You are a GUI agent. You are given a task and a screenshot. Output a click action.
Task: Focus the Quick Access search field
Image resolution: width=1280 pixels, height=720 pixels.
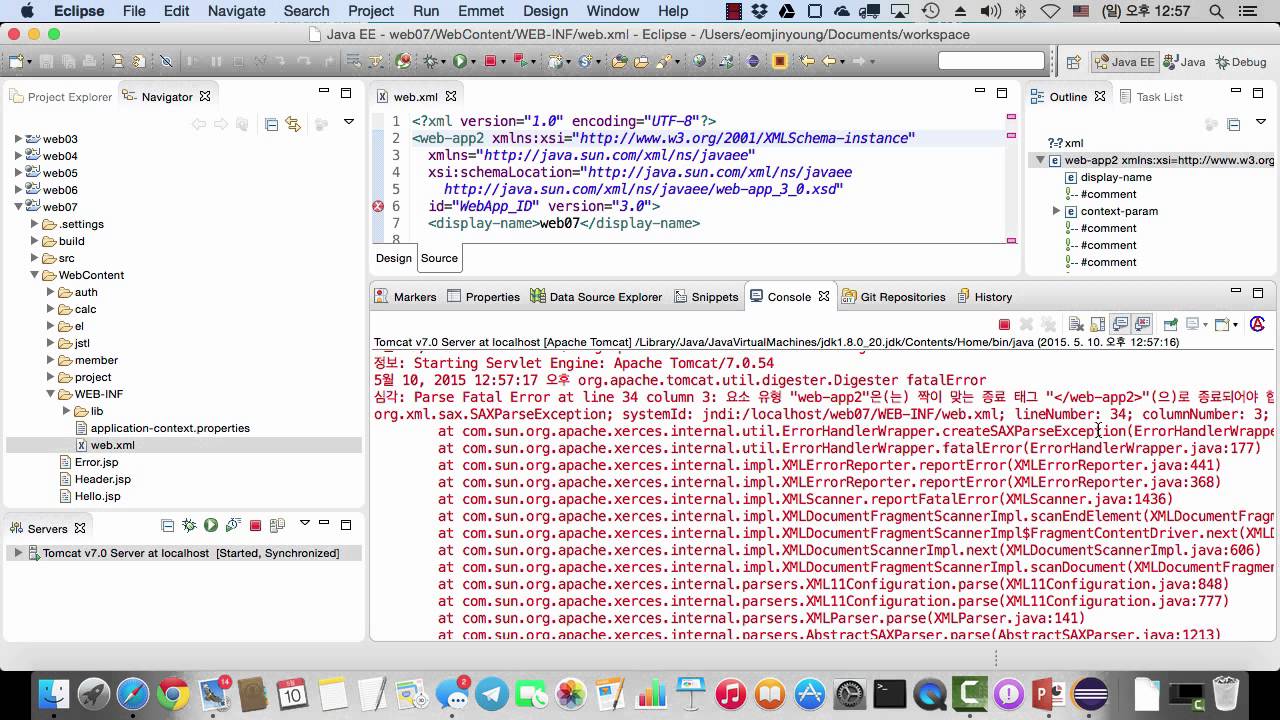click(x=991, y=61)
